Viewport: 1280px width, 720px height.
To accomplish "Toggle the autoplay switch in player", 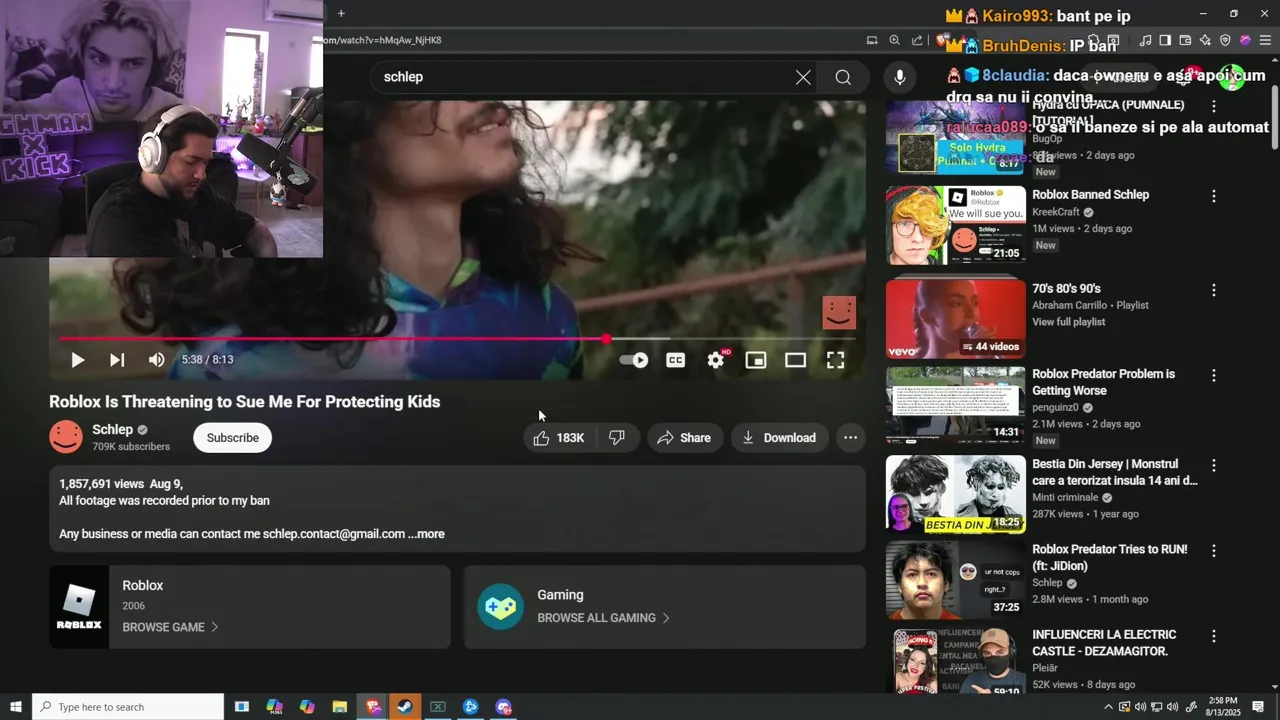I will click(634, 360).
